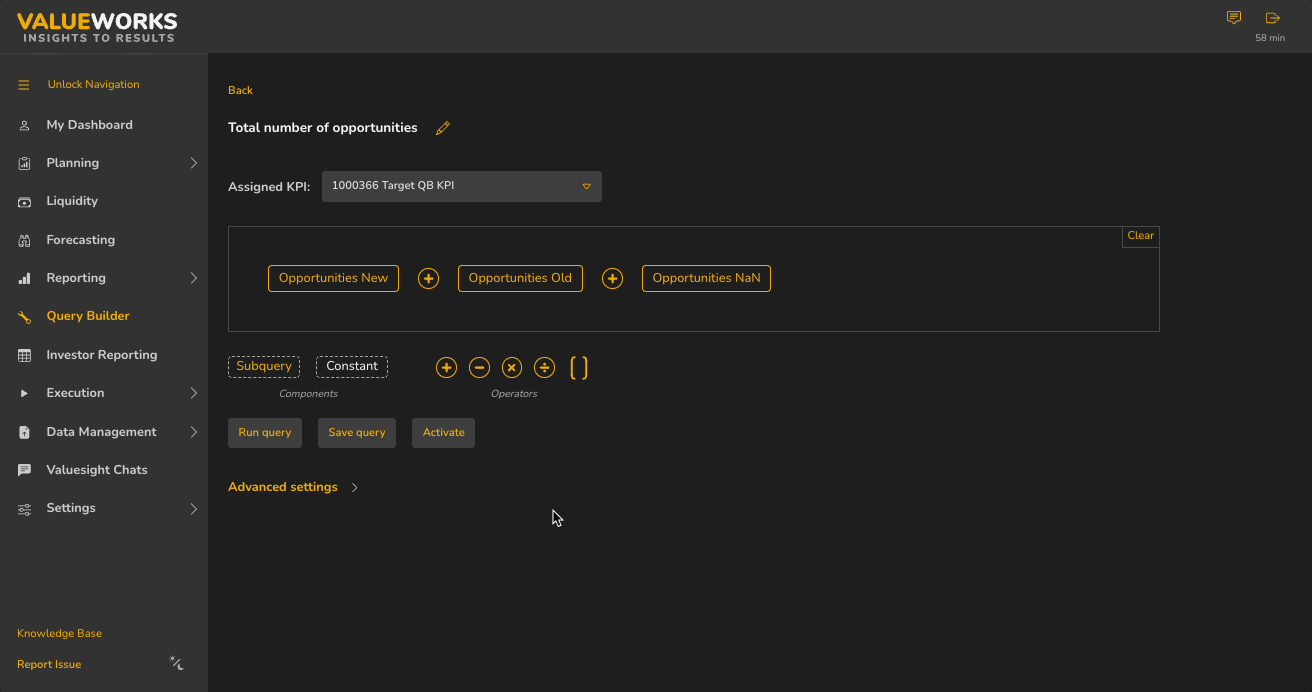Go to Liquidity page
Screen dimensions: 1312x692
[x=72, y=201]
